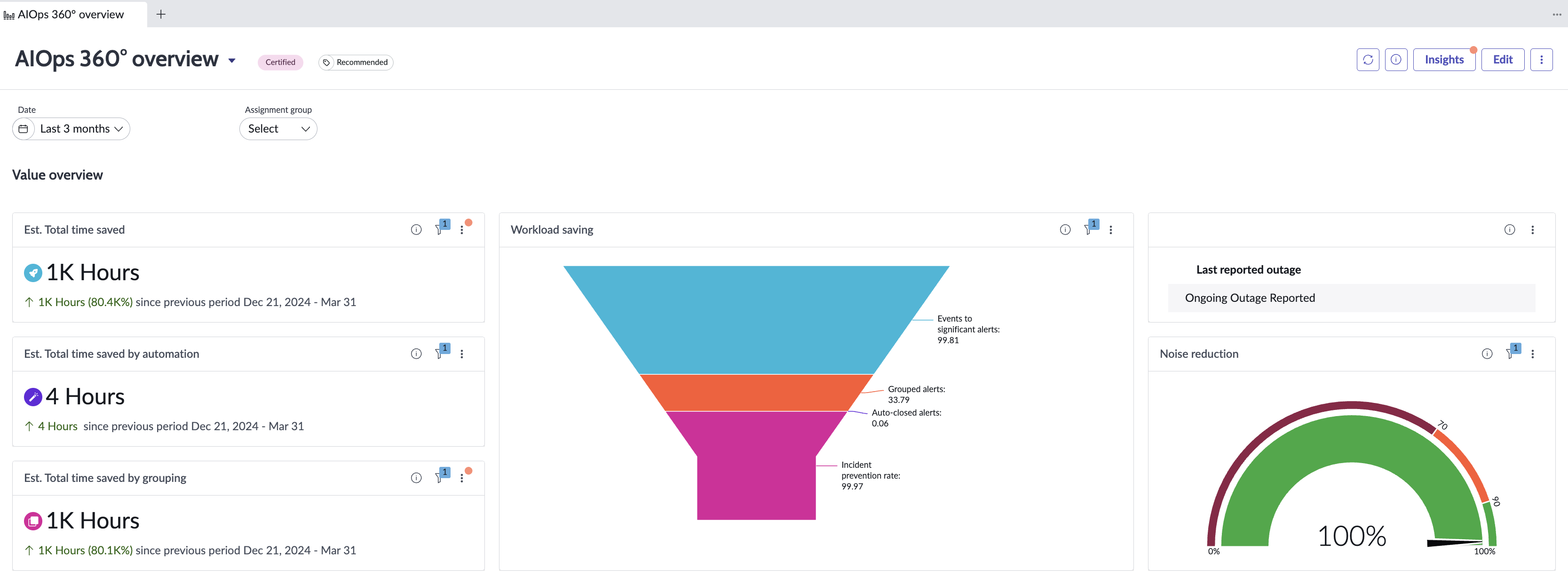
Task: Click the blue funnel segment in Workload saving
Action: tap(756, 316)
